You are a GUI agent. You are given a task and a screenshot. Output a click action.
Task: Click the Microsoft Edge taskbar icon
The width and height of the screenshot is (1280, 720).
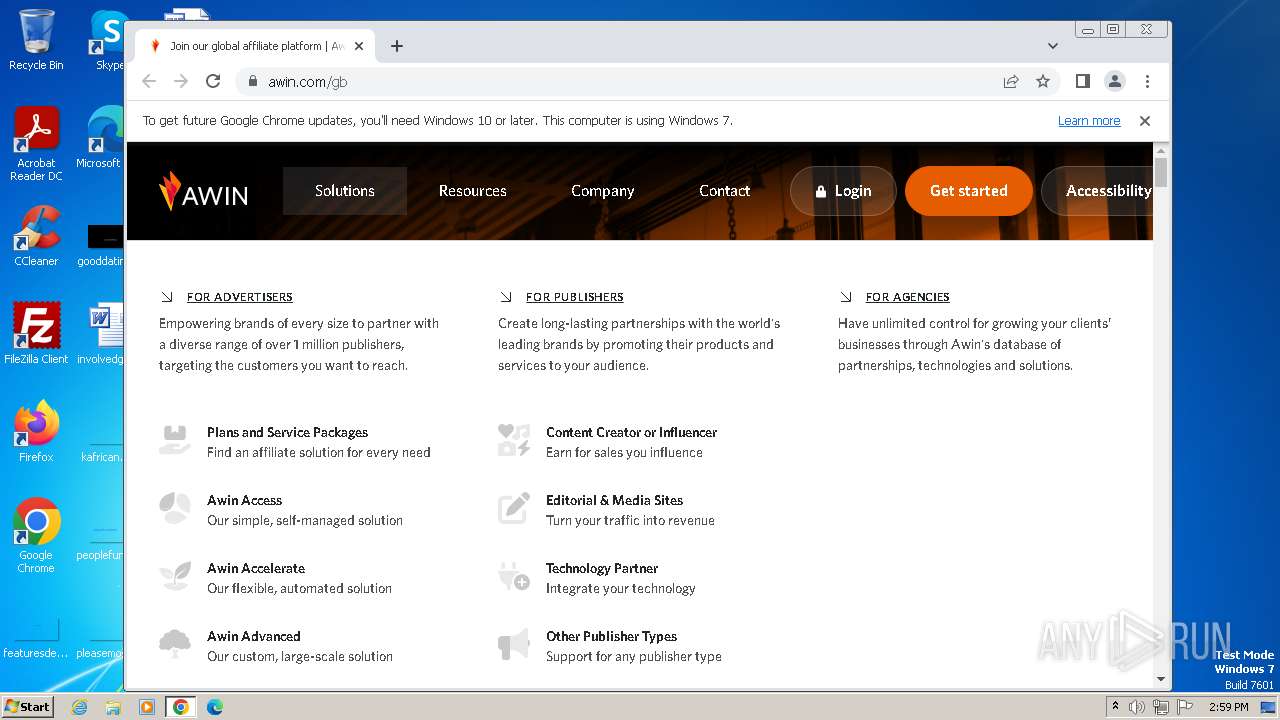tap(214, 707)
